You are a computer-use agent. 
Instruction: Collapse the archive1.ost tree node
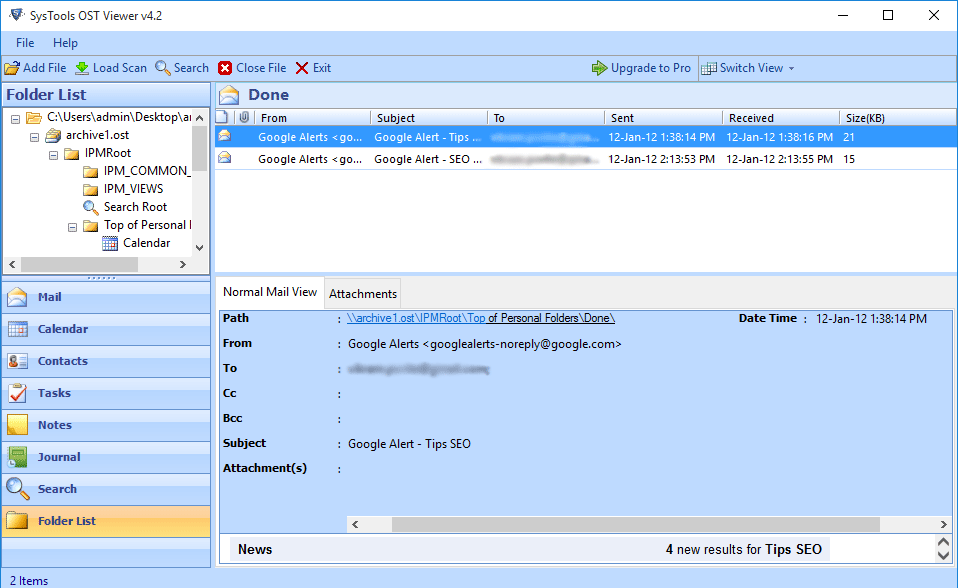click(x=33, y=135)
